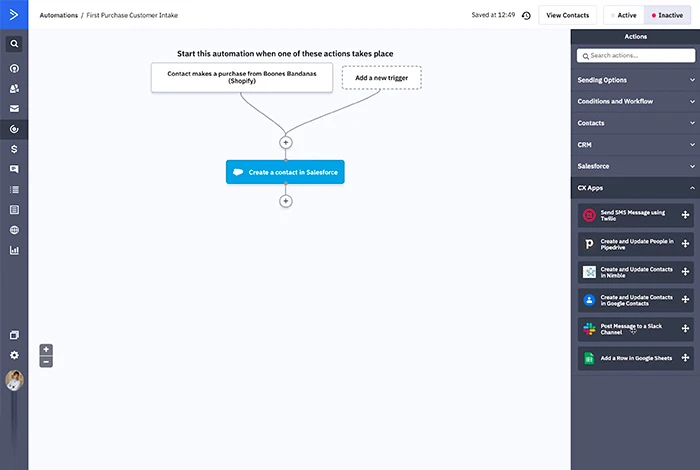Open the Shopify purchase trigger box

pos(242,77)
